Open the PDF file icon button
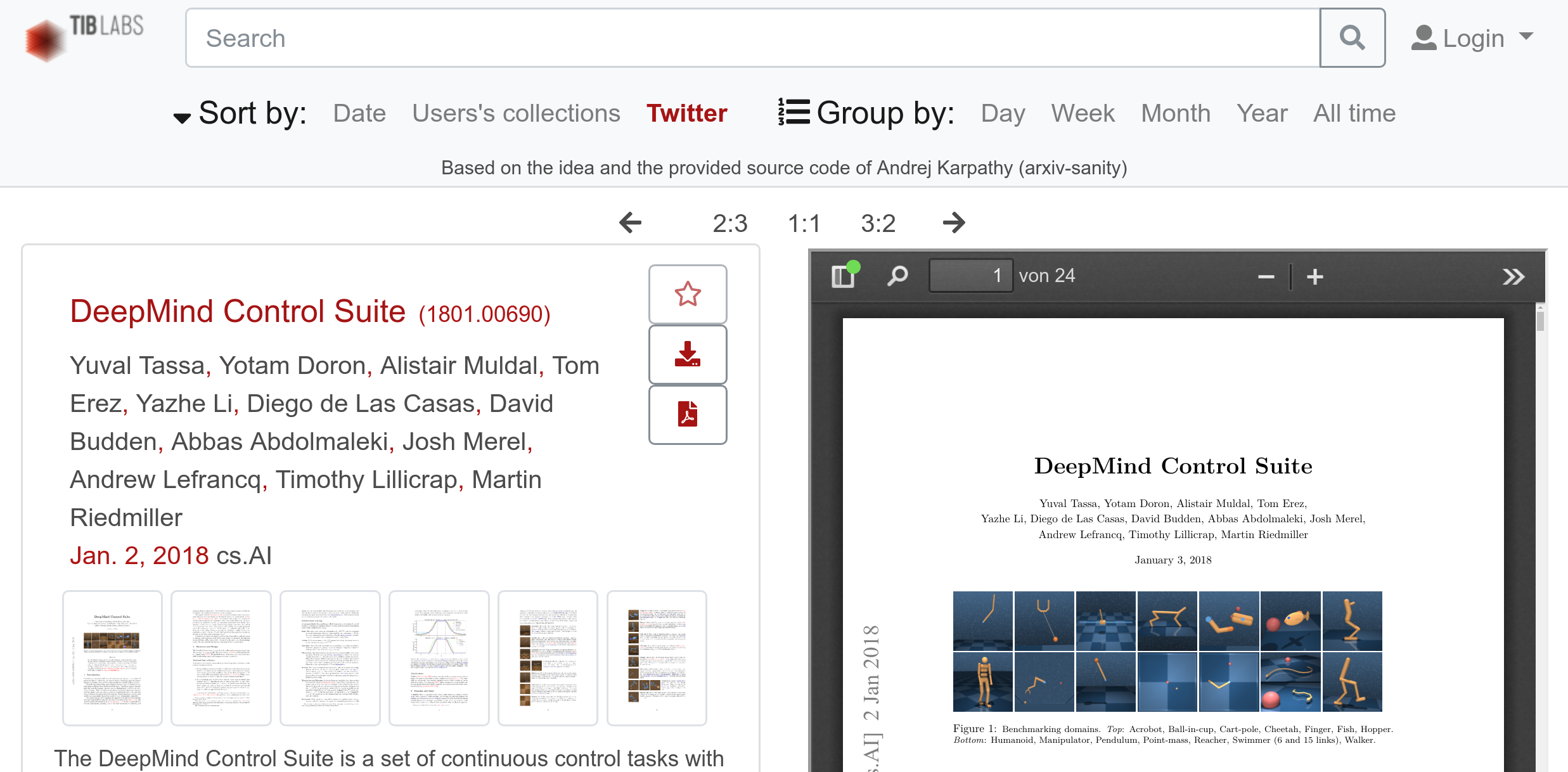The width and height of the screenshot is (1568, 772). click(x=688, y=415)
